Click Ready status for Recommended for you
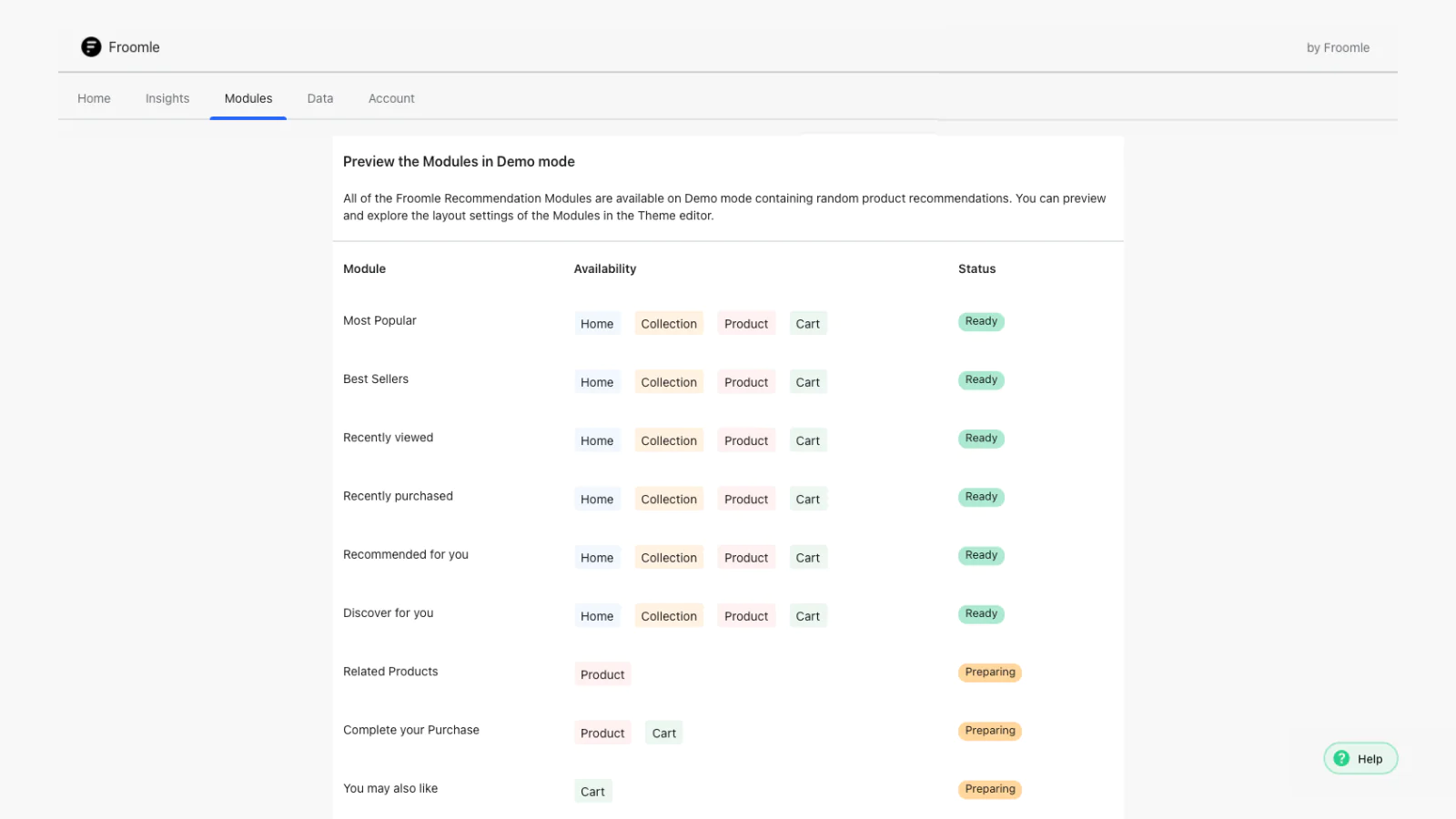The image size is (1456, 819). click(981, 555)
